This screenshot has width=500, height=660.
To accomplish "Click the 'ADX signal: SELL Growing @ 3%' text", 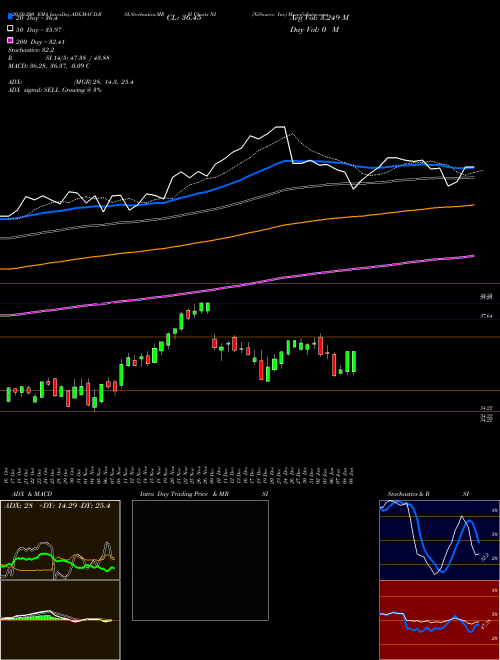I will (x=55, y=90).
